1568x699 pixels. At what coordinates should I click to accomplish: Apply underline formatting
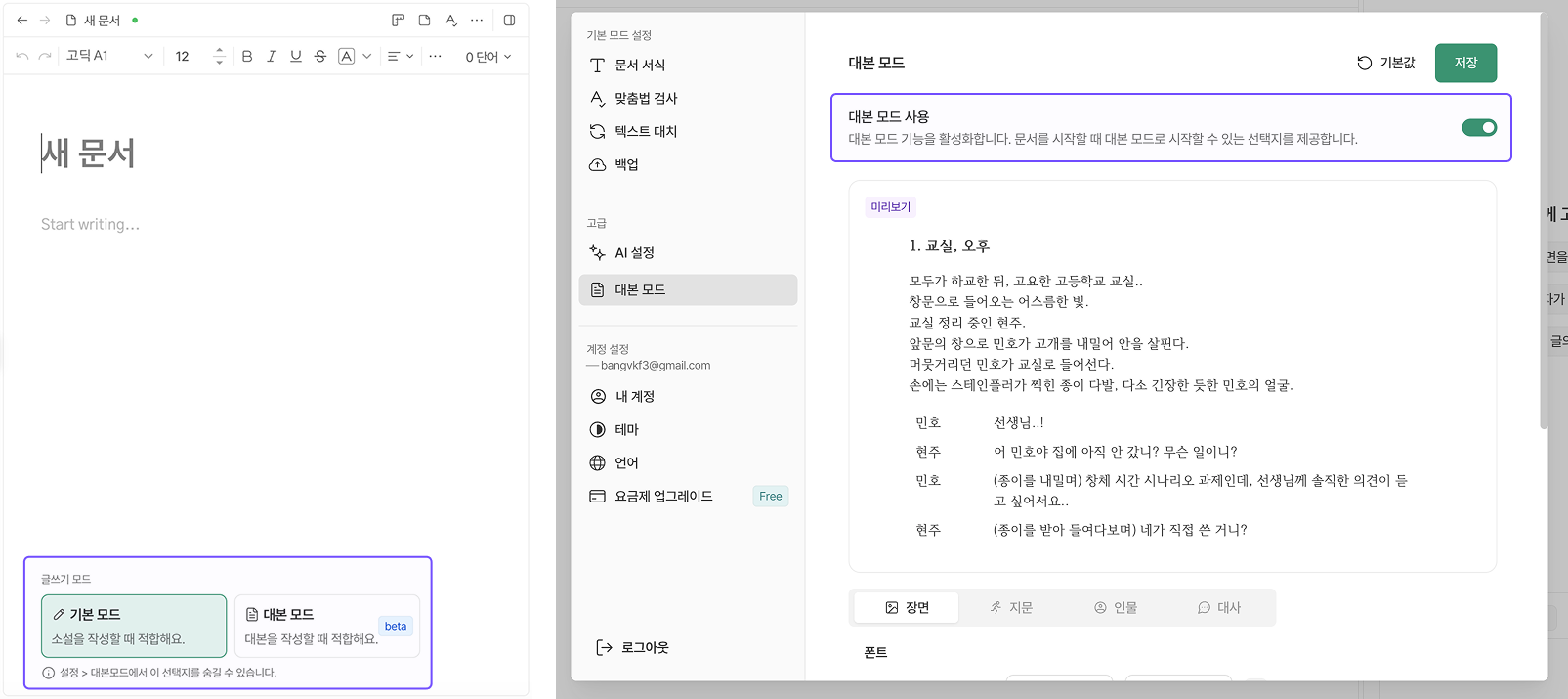296,57
